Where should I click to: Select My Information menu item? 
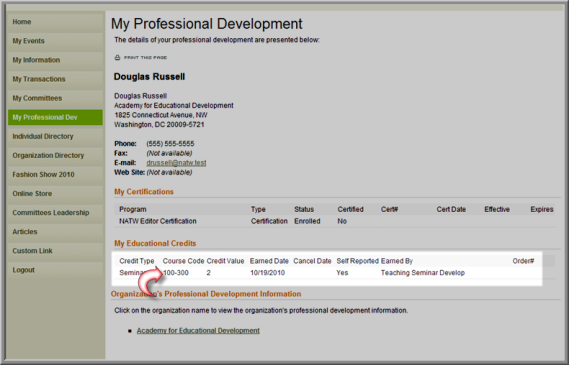tap(55, 60)
